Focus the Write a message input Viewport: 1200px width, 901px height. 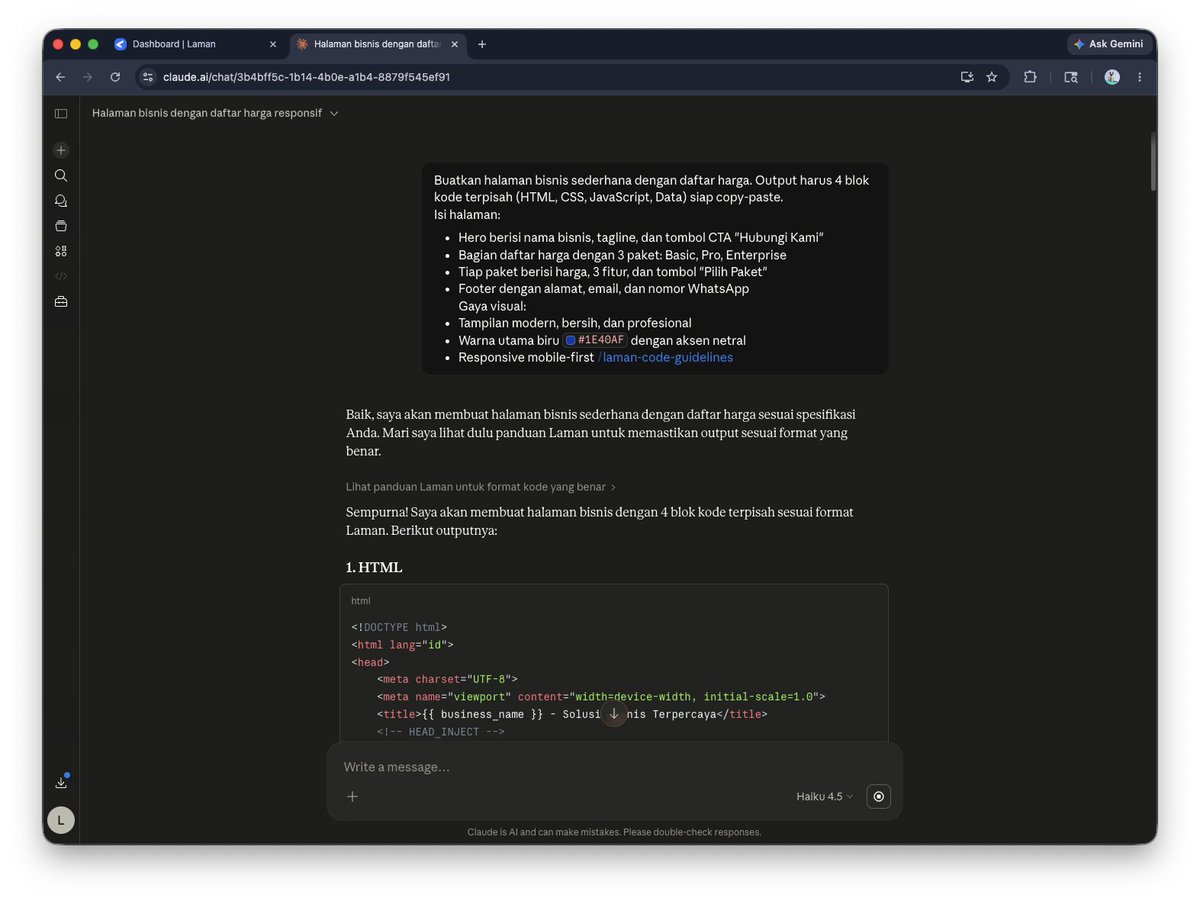614,767
